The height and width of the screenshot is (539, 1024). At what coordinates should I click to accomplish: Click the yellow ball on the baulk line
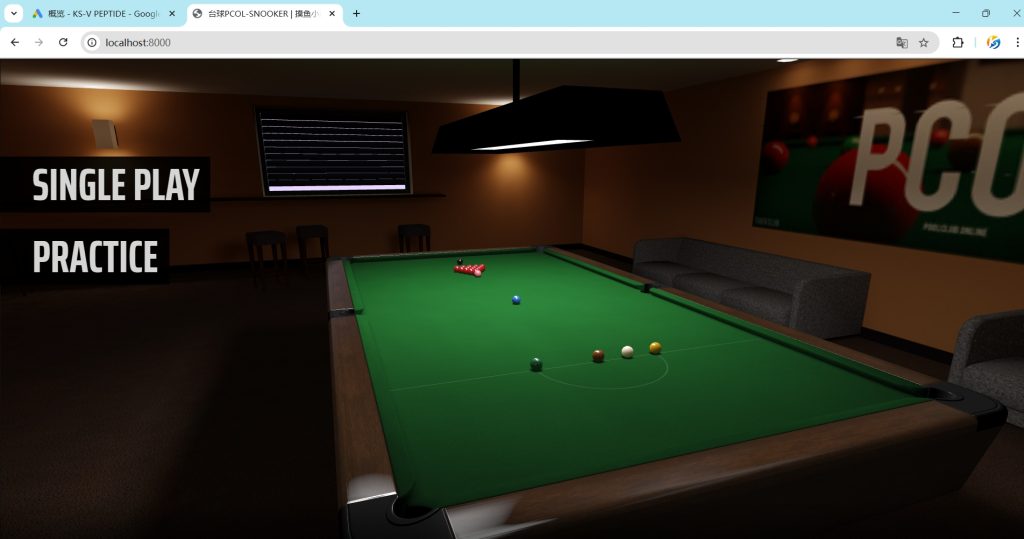click(x=655, y=348)
